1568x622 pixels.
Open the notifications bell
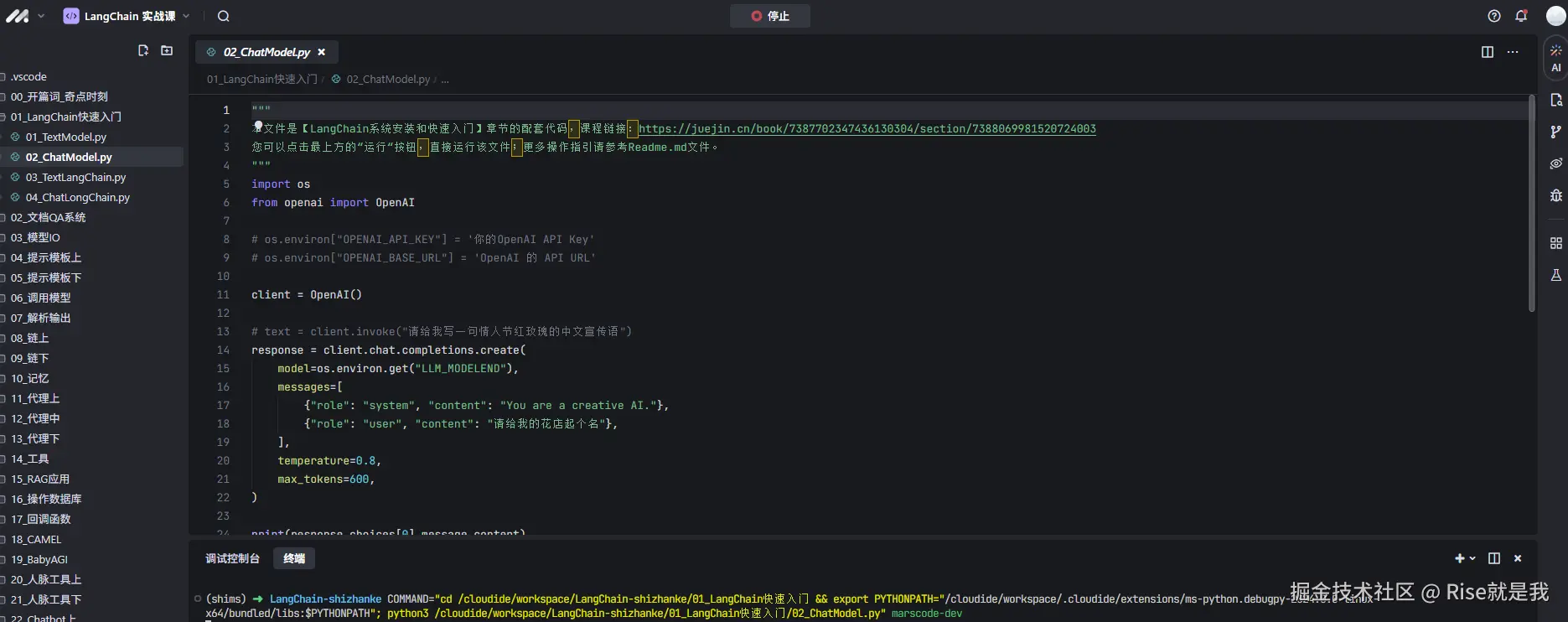click(1521, 16)
